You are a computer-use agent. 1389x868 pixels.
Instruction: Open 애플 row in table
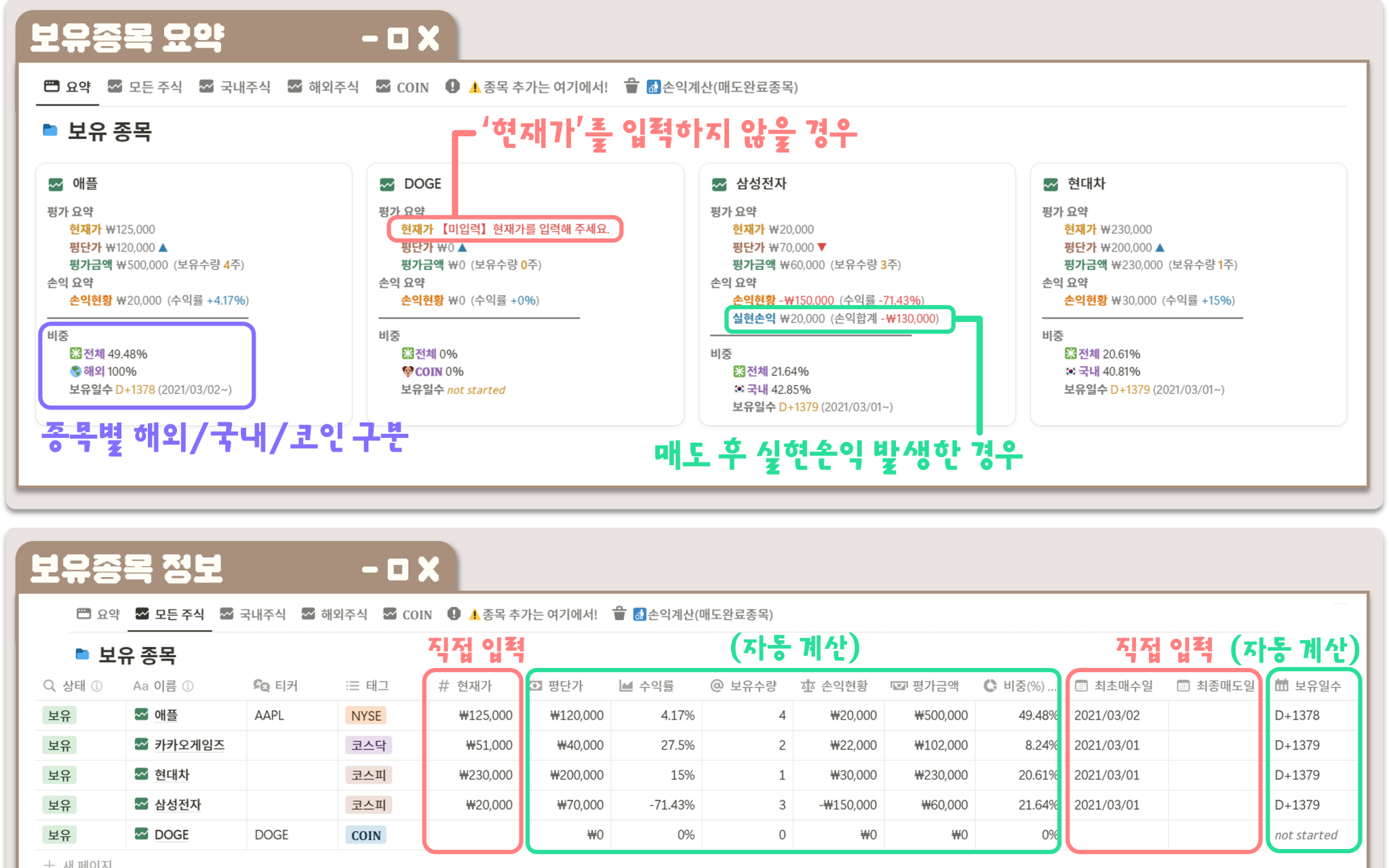(x=165, y=715)
